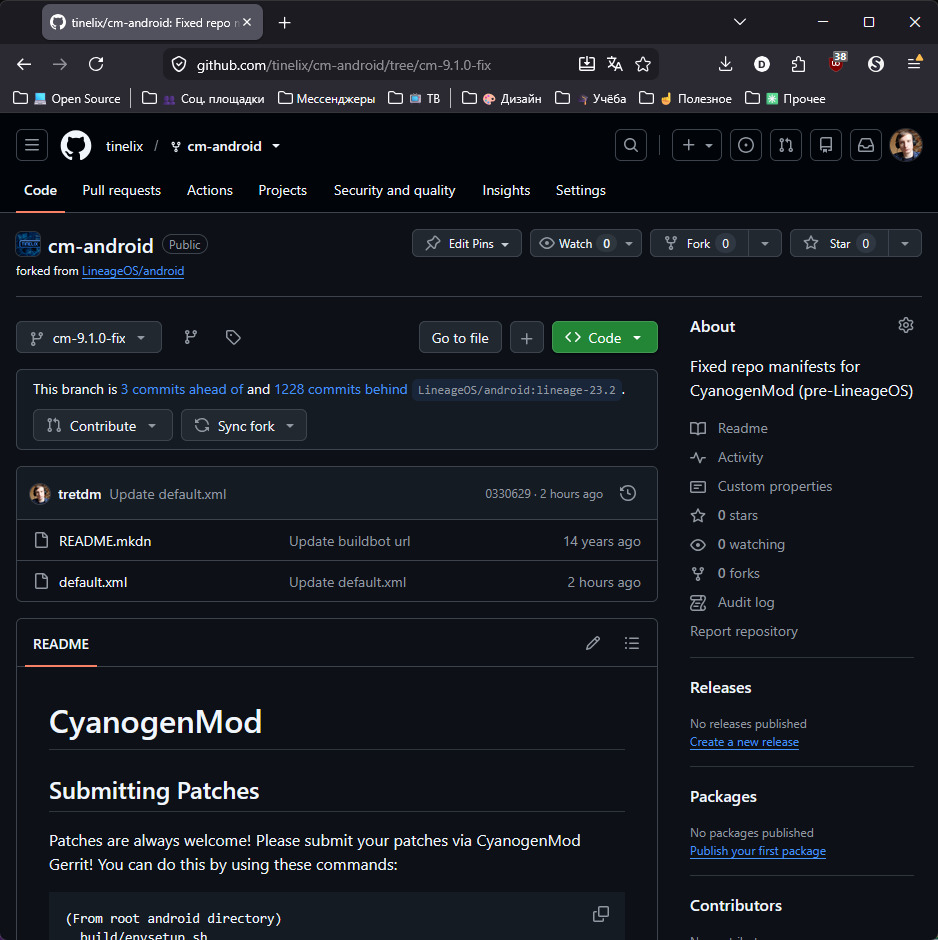View tags icon next to branch selector

point(233,338)
